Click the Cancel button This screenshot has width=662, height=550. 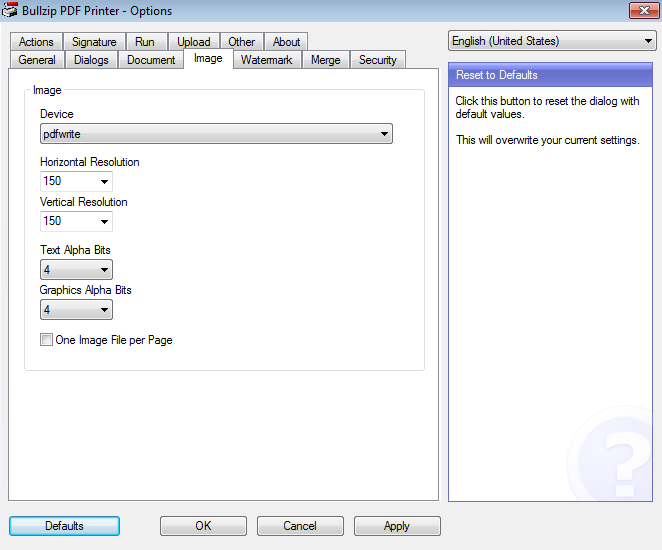300,526
